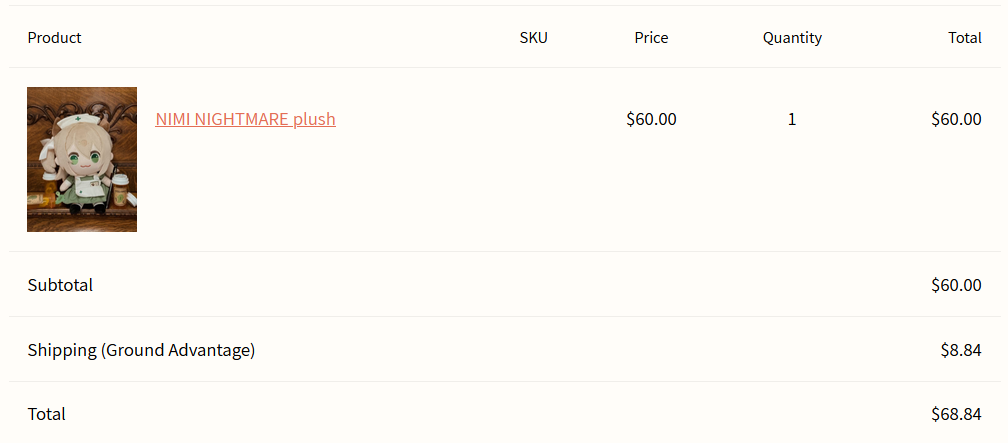Click the plush doll product thumbnail

82,160
